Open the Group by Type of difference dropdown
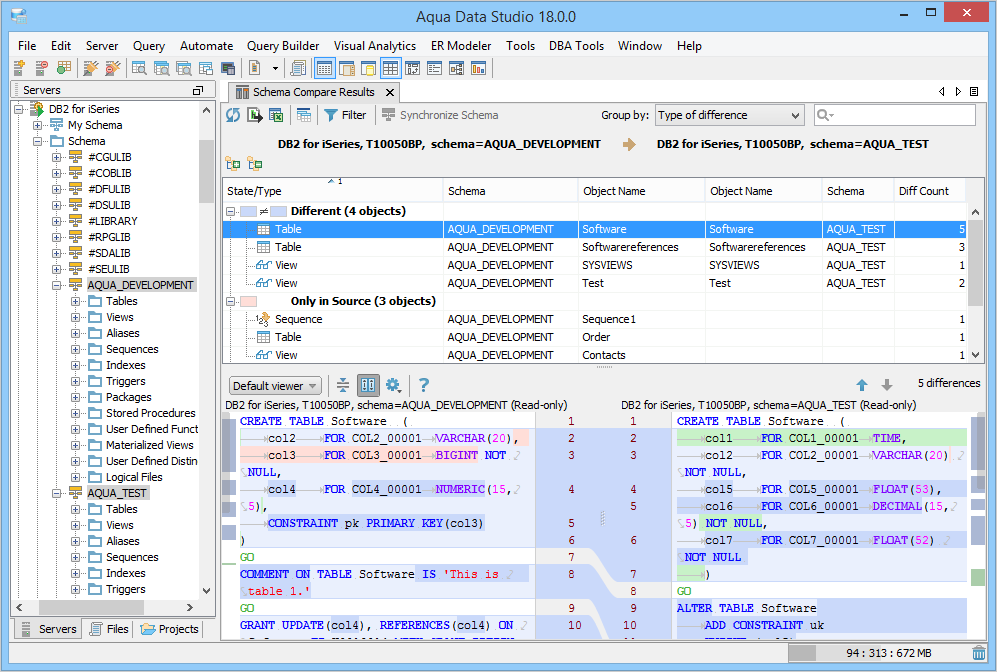The width and height of the screenshot is (997, 672). (x=729, y=115)
